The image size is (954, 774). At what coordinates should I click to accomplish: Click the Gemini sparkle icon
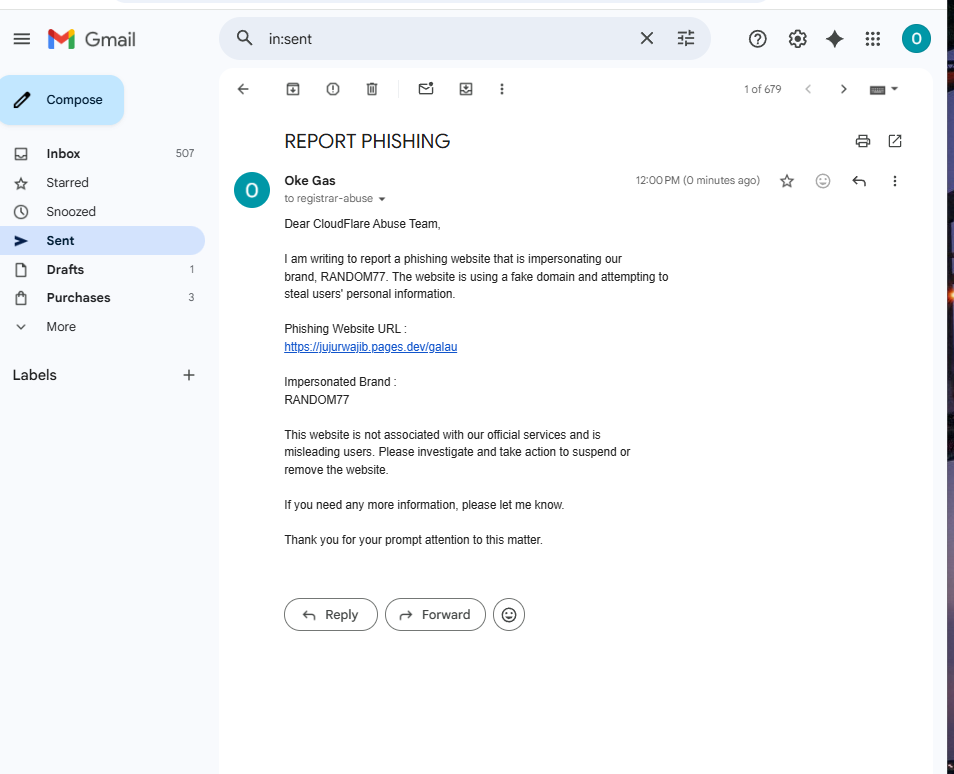coord(834,39)
